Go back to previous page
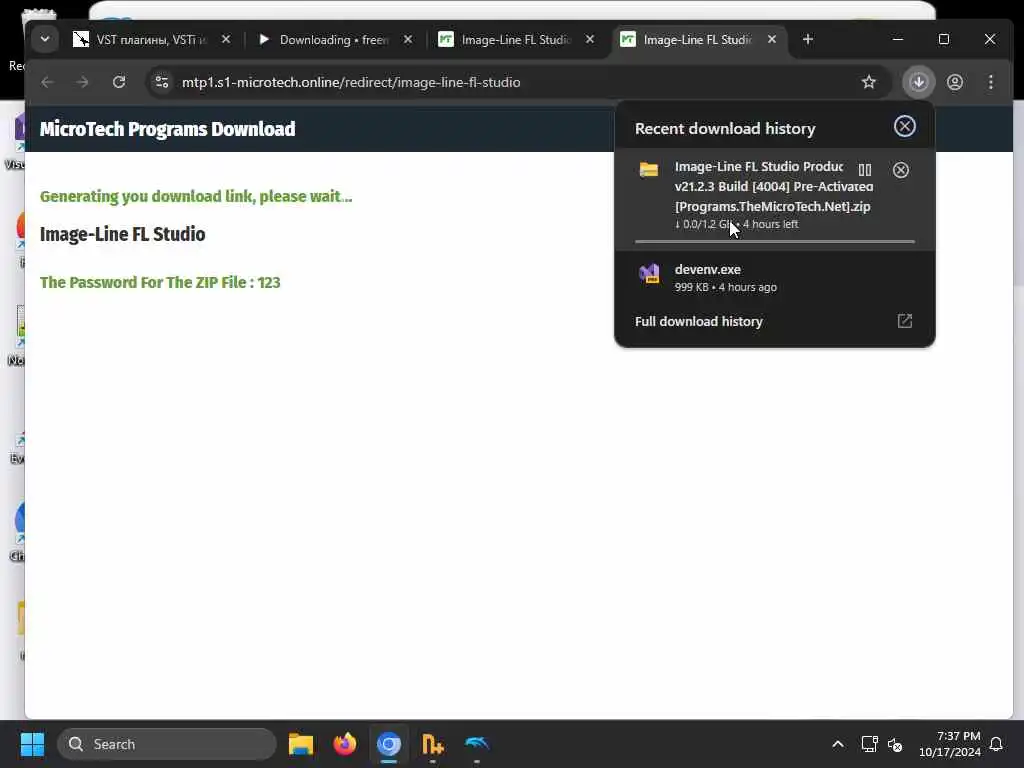1024x768 pixels. [47, 82]
